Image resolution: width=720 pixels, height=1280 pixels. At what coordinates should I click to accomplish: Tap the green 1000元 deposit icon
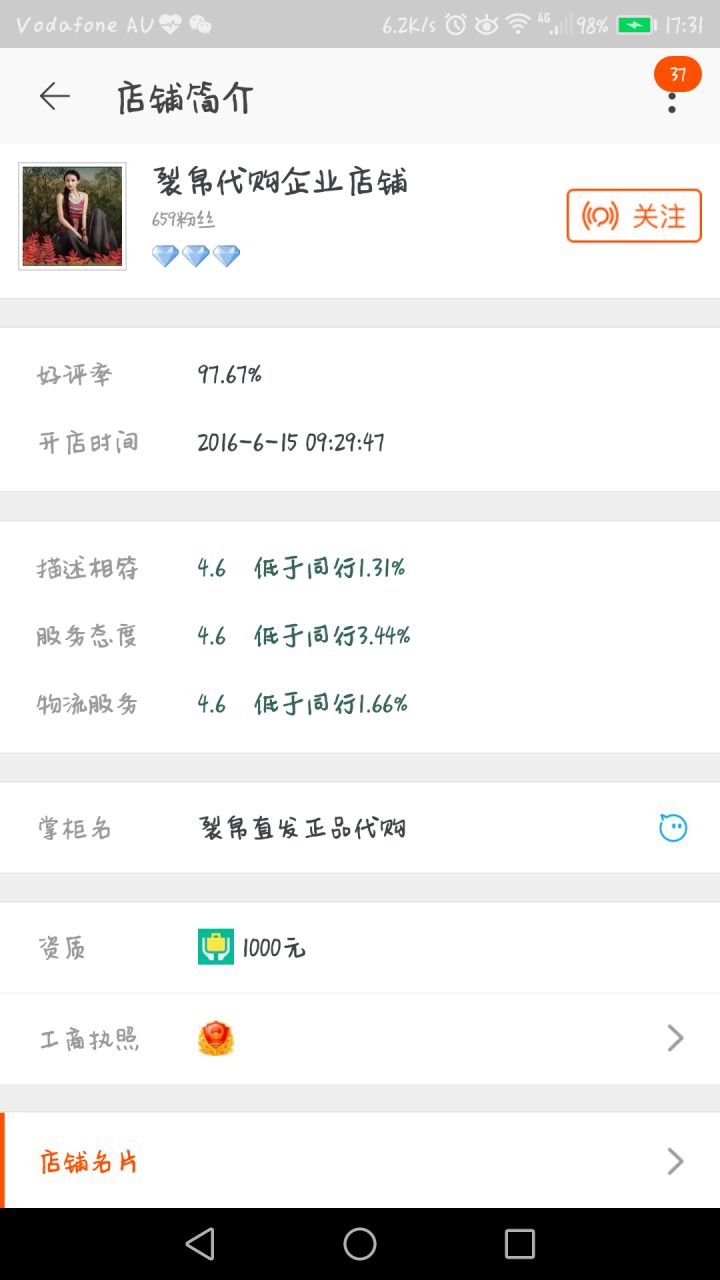click(x=215, y=947)
